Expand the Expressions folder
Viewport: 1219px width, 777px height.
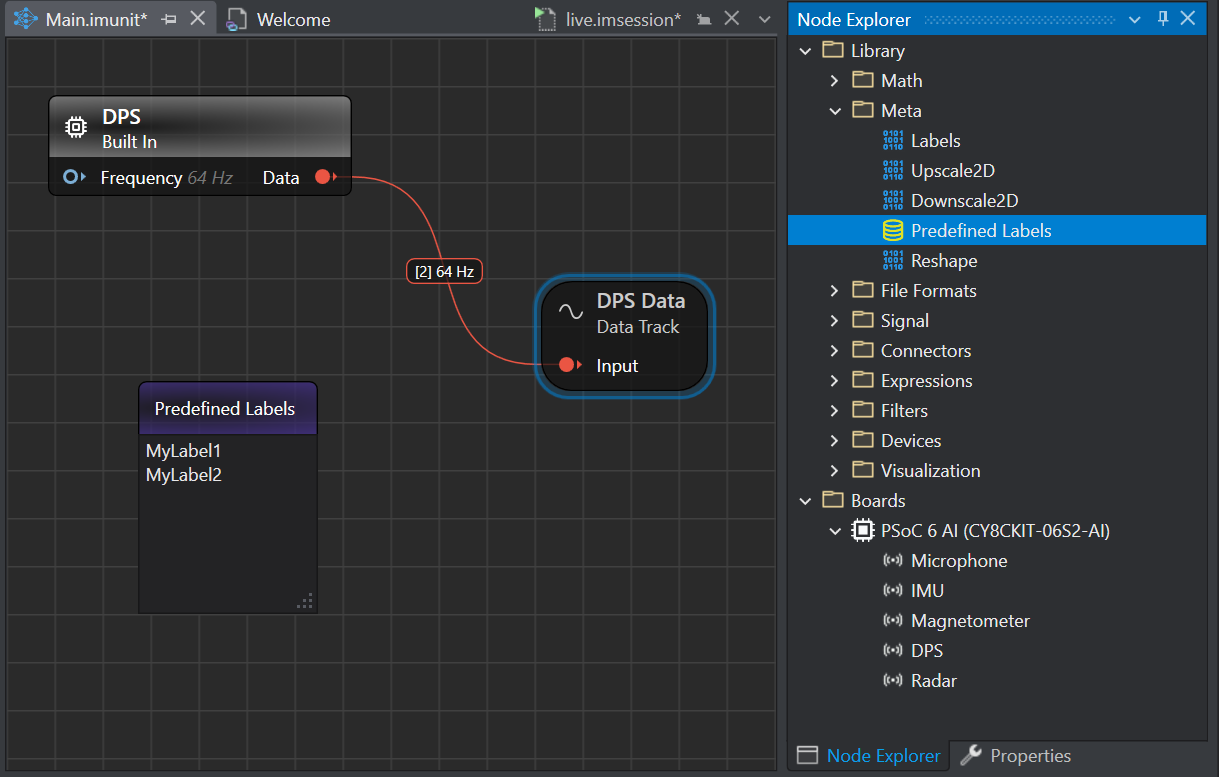coord(835,381)
